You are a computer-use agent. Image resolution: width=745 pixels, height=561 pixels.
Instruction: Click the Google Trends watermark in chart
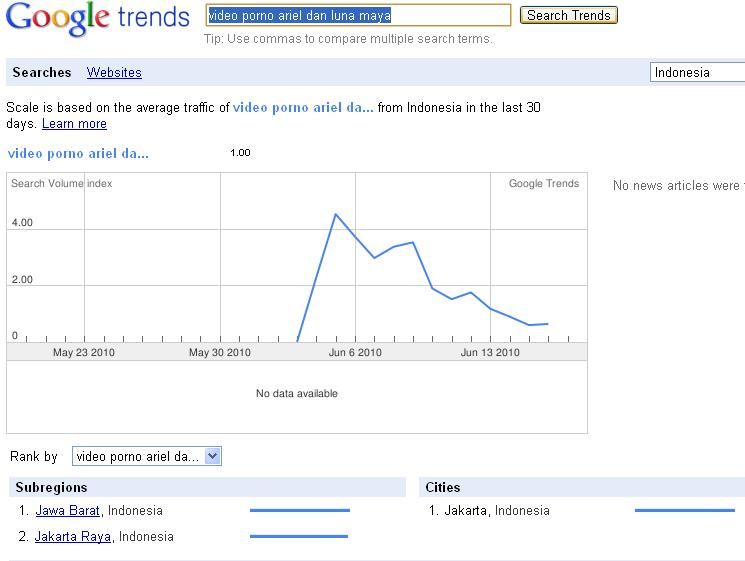coord(544,183)
